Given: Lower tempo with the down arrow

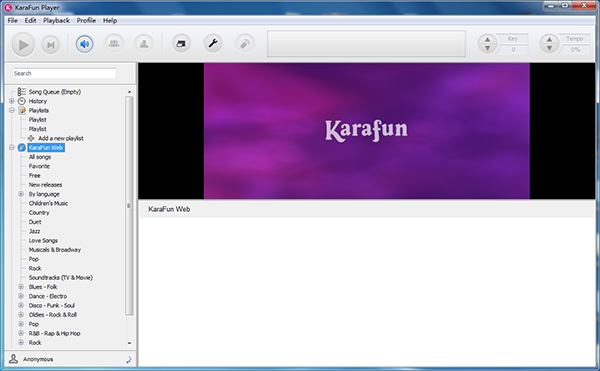Looking at the screenshot, I should 549,49.
